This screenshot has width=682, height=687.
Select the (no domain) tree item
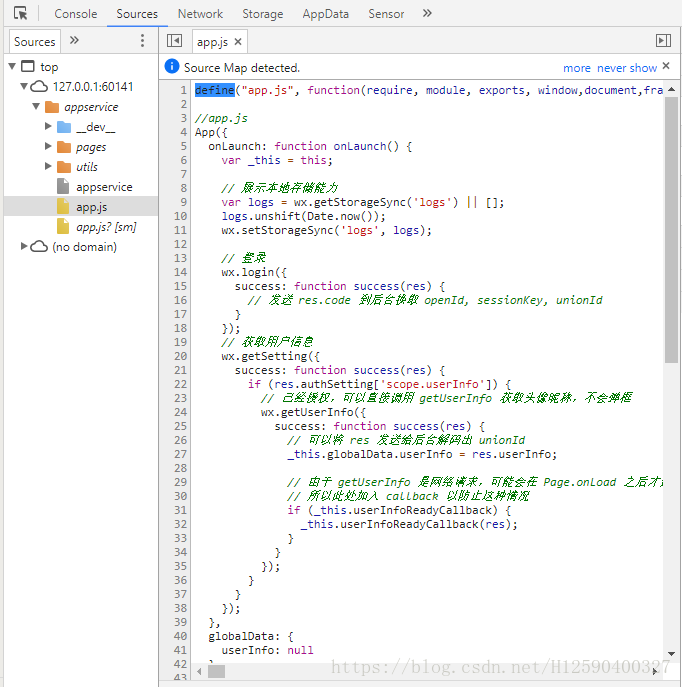coord(85,247)
